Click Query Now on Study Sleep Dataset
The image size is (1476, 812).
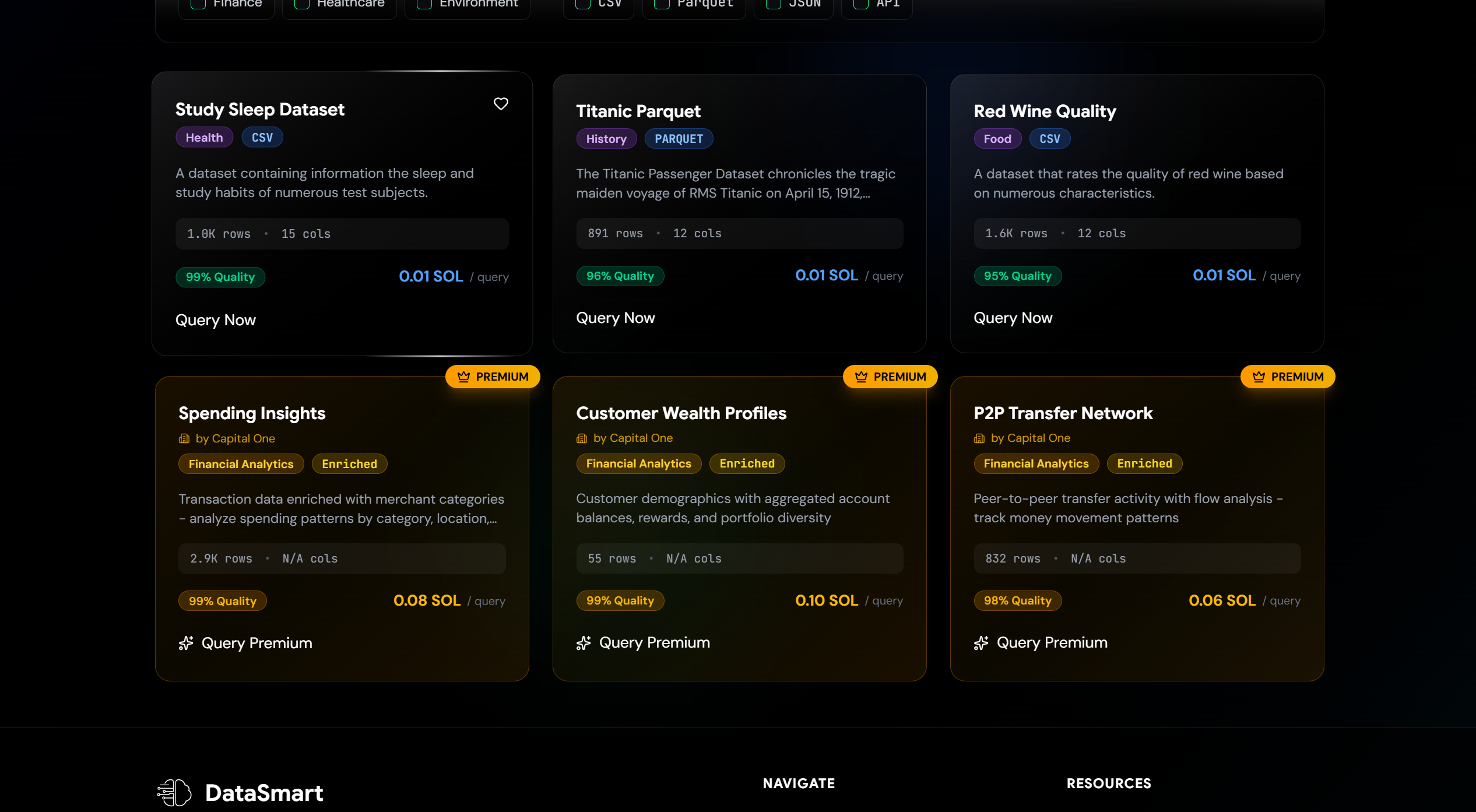pos(216,320)
